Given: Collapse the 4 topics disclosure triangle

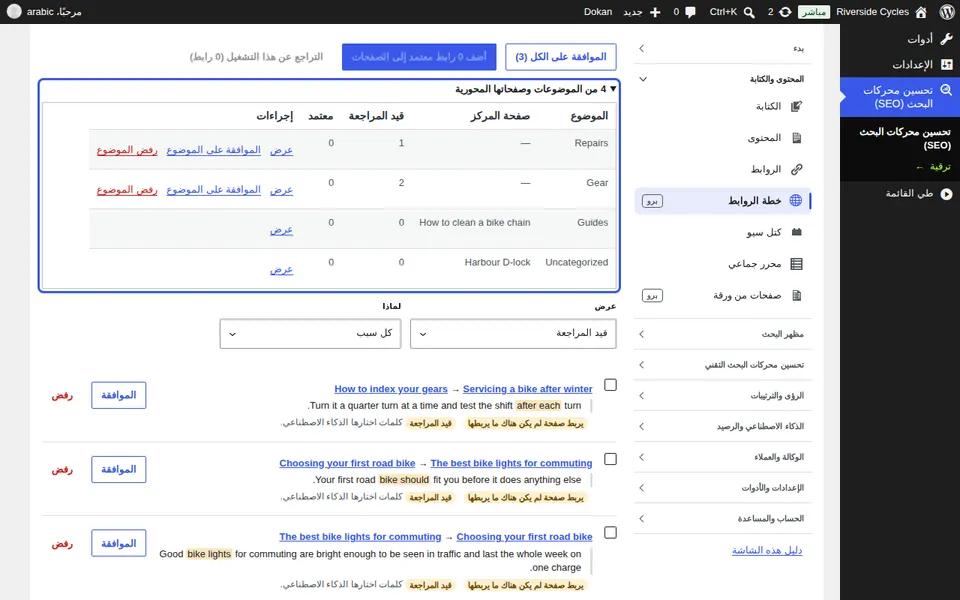Looking at the screenshot, I should tap(613, 89).
